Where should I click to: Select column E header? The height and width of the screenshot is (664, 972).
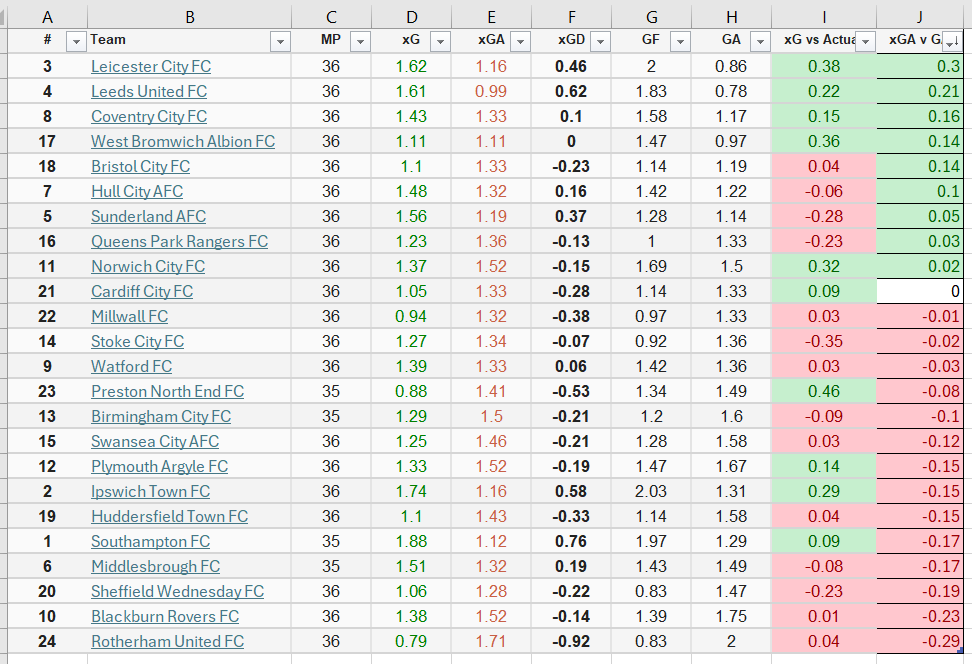point(492,17)
